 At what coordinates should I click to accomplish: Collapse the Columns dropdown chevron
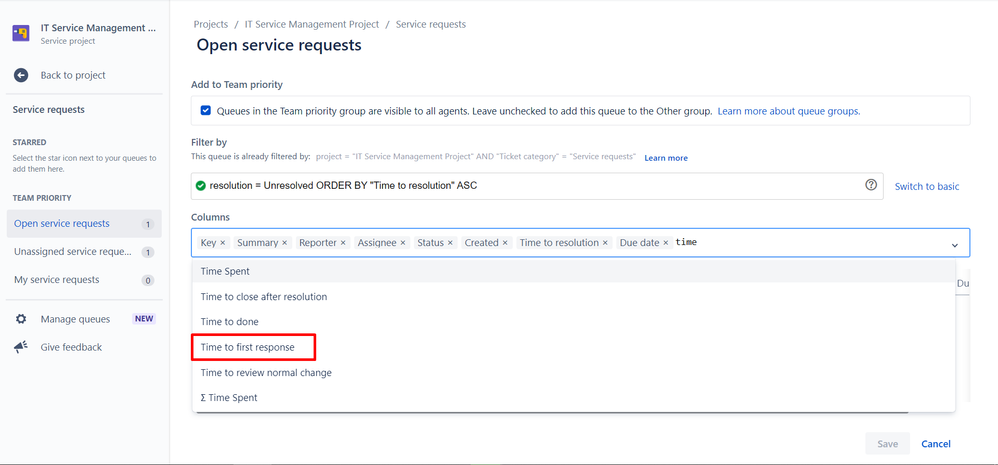pyautogui.click(x=955, y=244)
